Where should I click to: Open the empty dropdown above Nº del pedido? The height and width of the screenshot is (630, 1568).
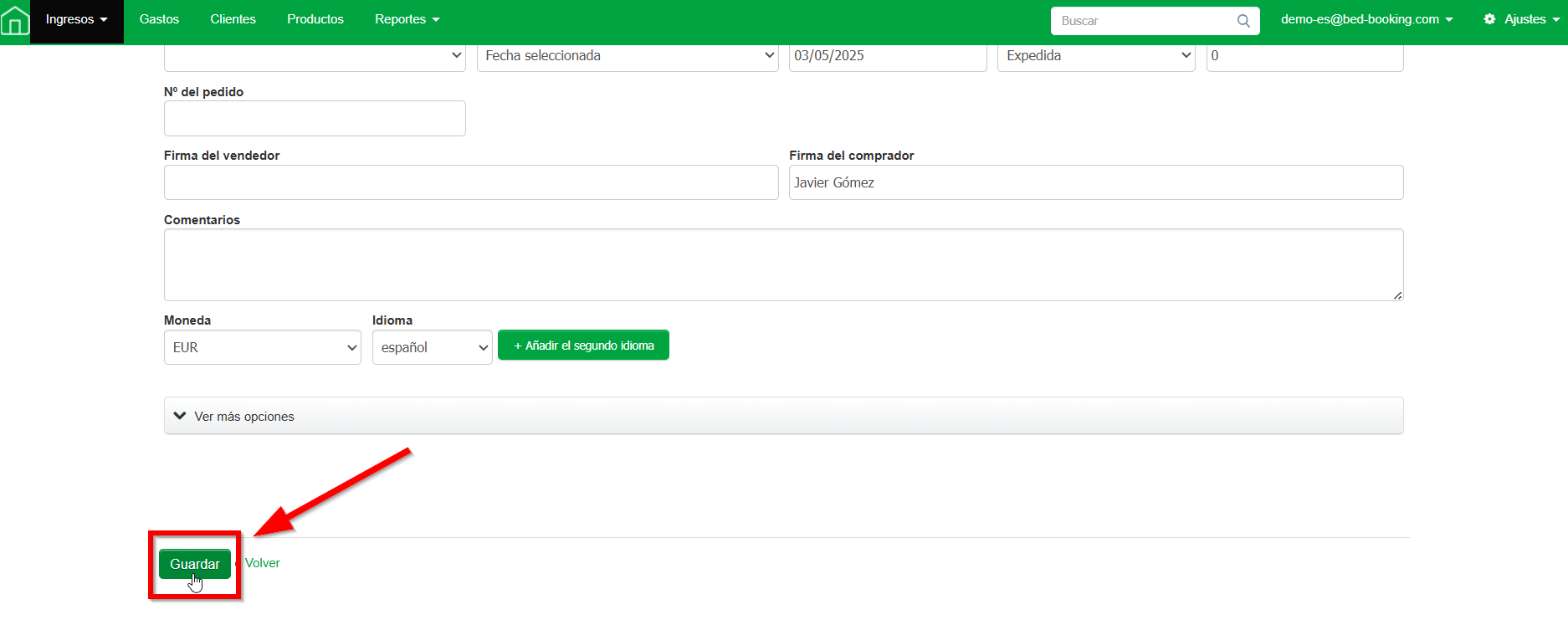coord(315,56)
